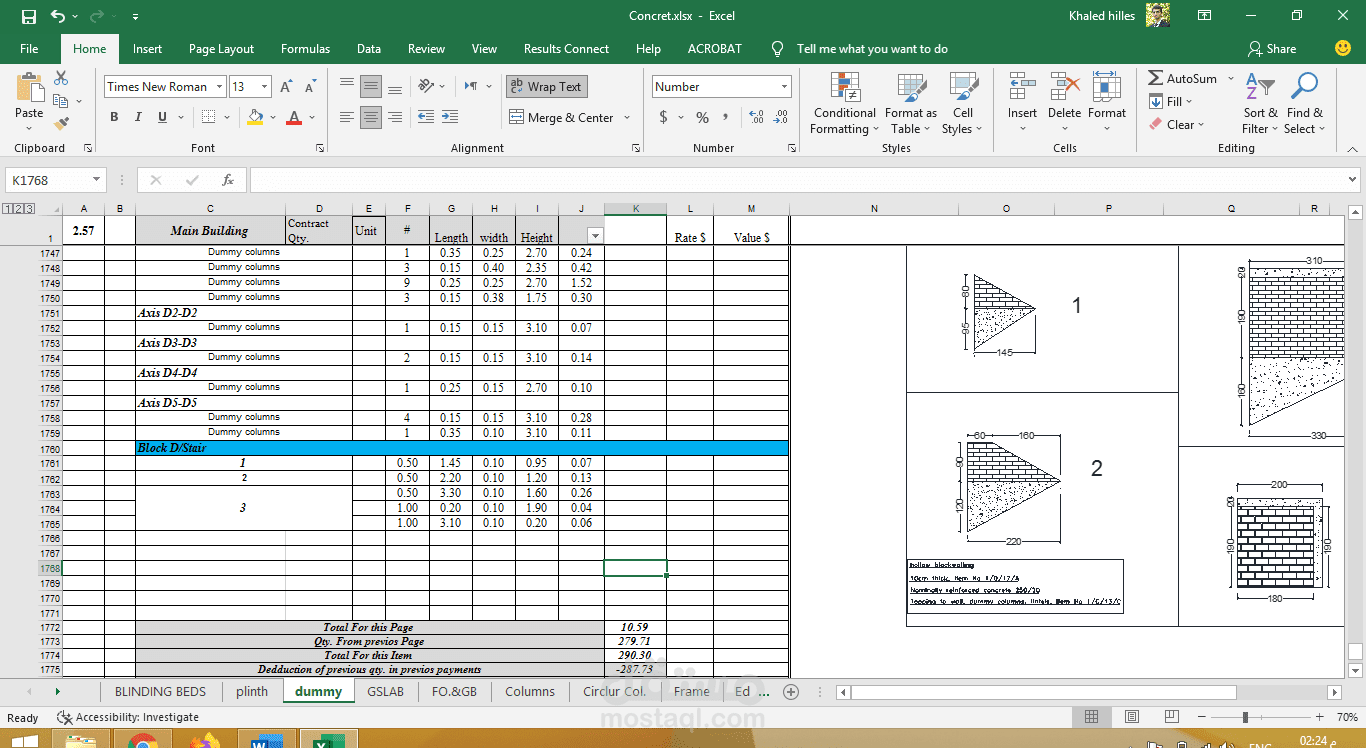Toggle middle vertical alignment
The height and width of the screenshot is (748, 1366).
click(x=371, y=86)
